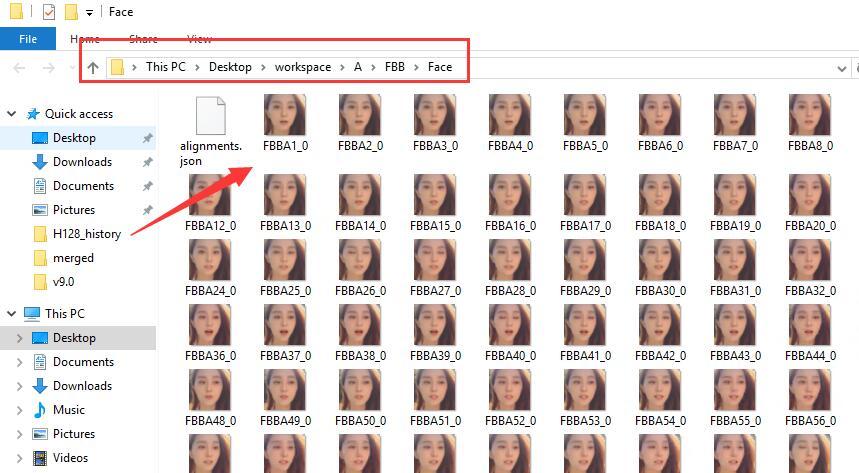This screenshot has width=859, height=473.
Task: Select the alignments.json file
Action: click(x=211, y=116)
